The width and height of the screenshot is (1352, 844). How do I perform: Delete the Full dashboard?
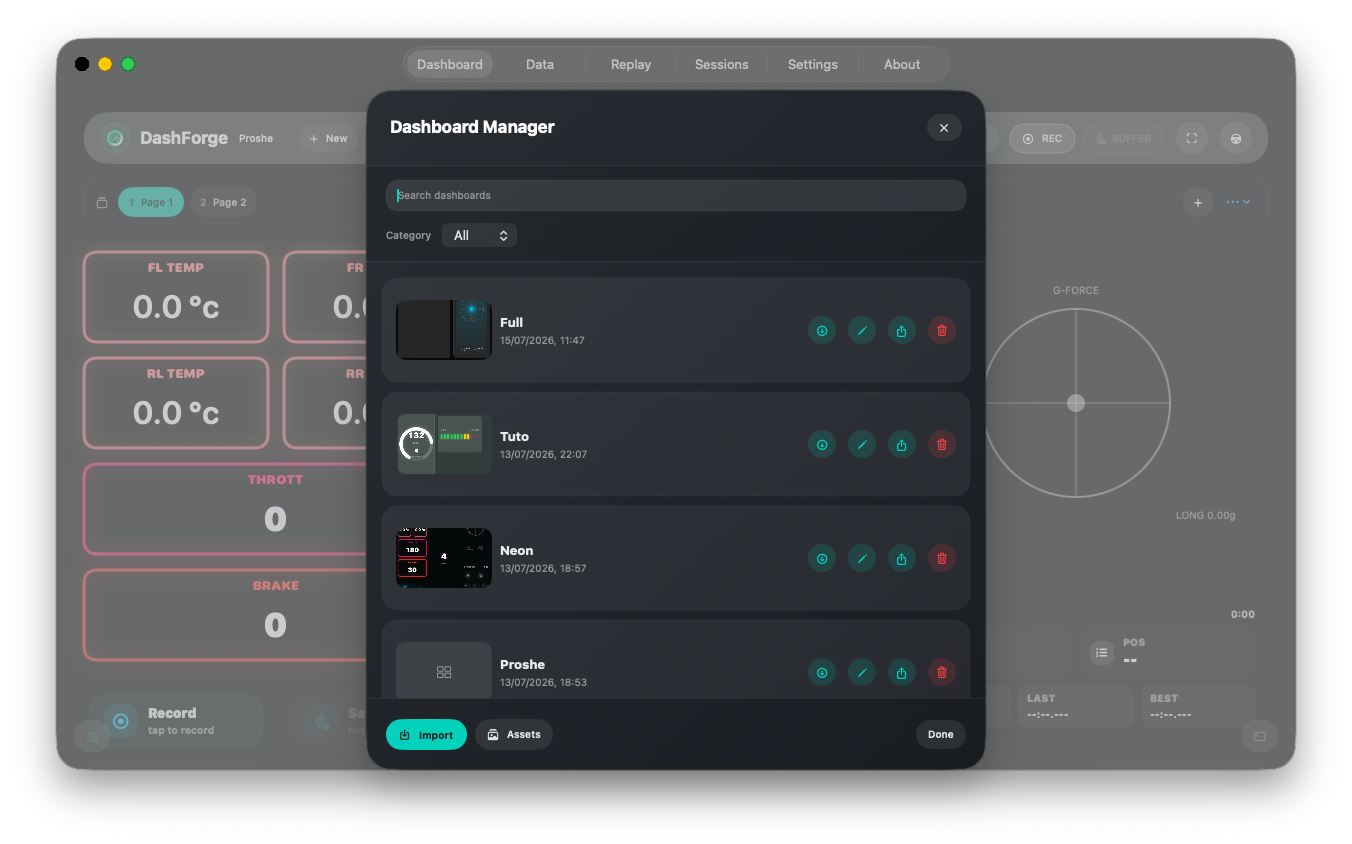pos(942,330)
